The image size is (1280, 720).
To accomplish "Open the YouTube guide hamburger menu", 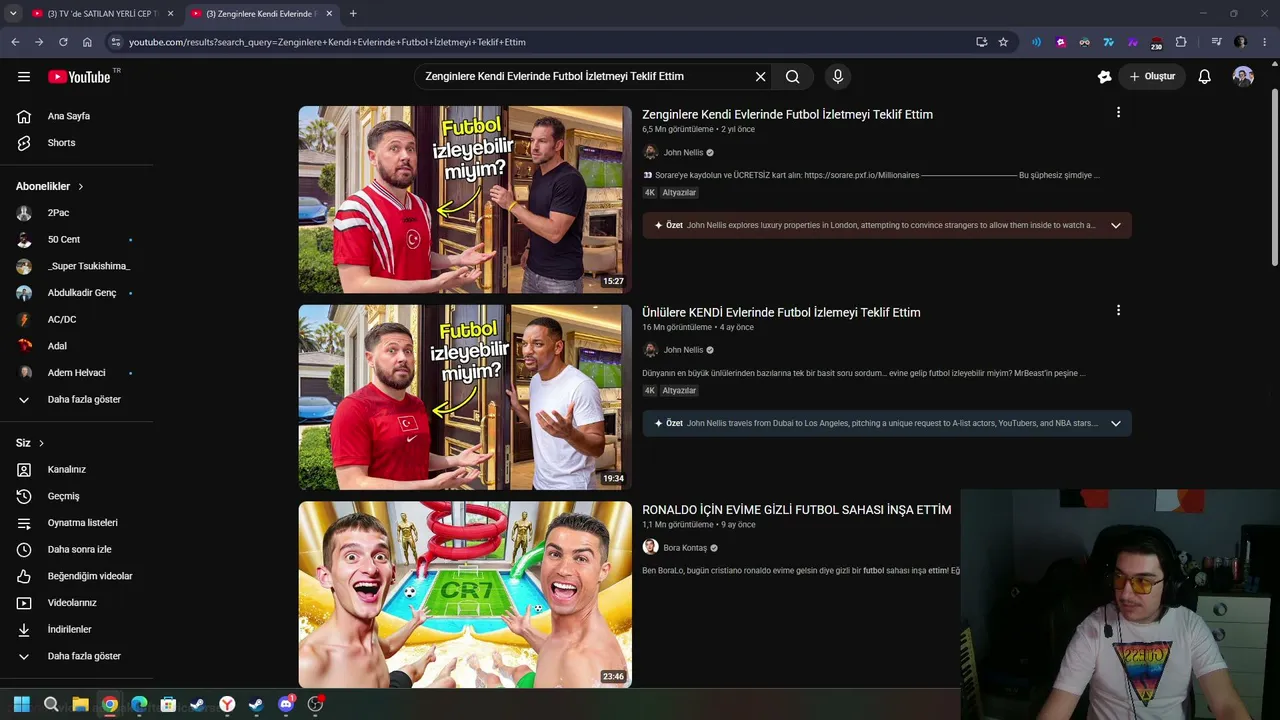I will (24, 77).
